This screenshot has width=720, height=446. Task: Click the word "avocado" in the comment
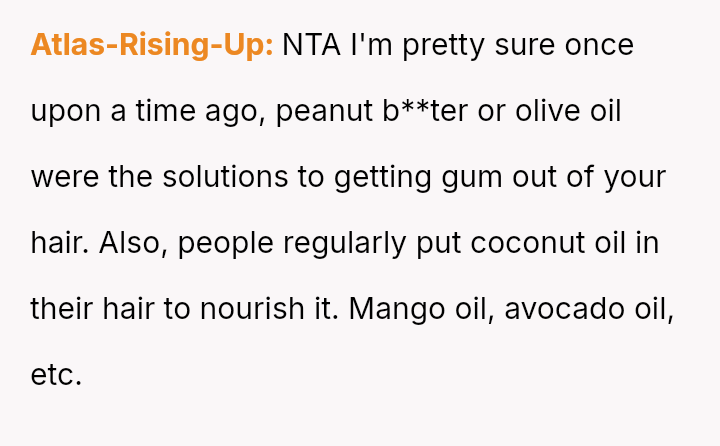[564, 309]
